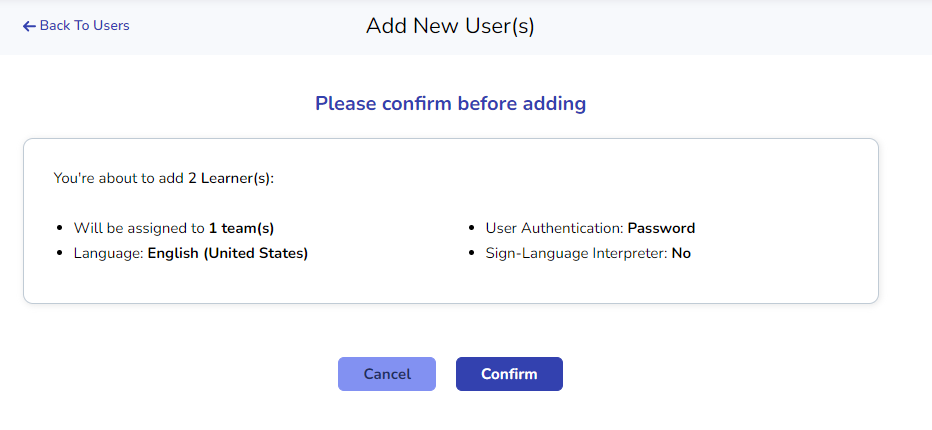Click the bullet before Sign-Language Interpreter

(x=473, y=254)
